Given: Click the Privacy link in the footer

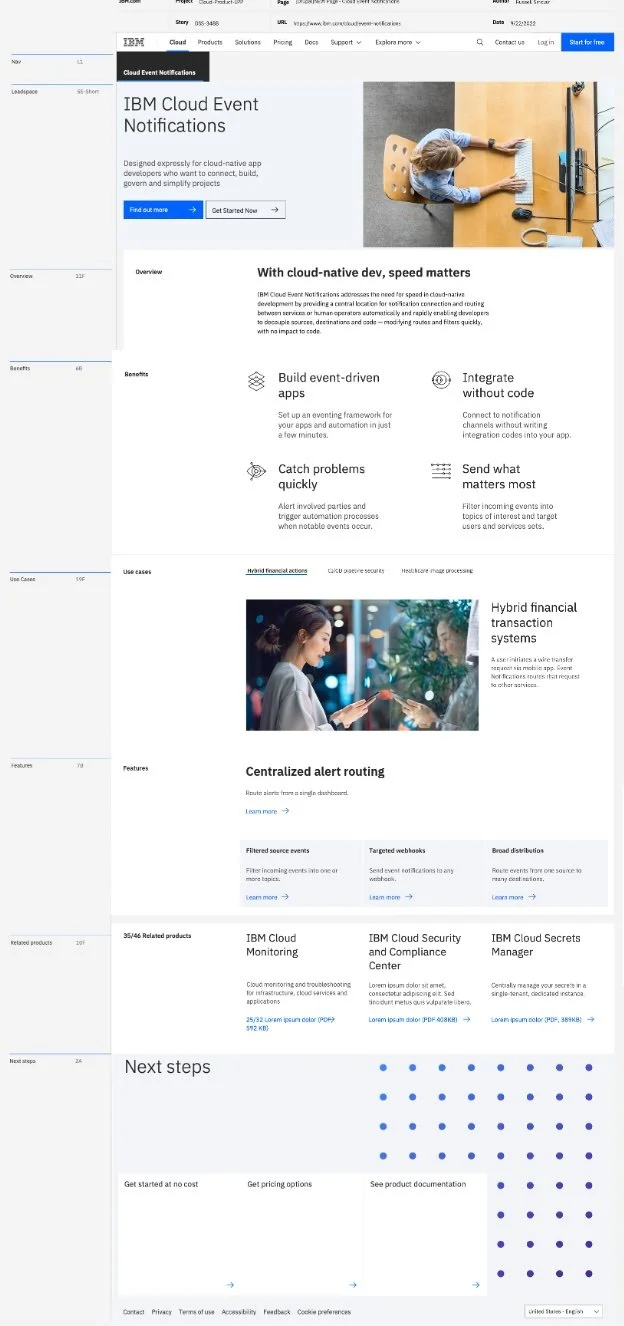Looking at the screenshot, I should pyautogui.click(x=162, y=1312).
